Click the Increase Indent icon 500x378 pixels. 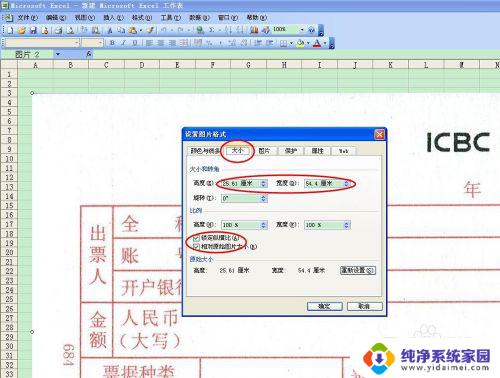pyautogui.click(x=269, y=43)
